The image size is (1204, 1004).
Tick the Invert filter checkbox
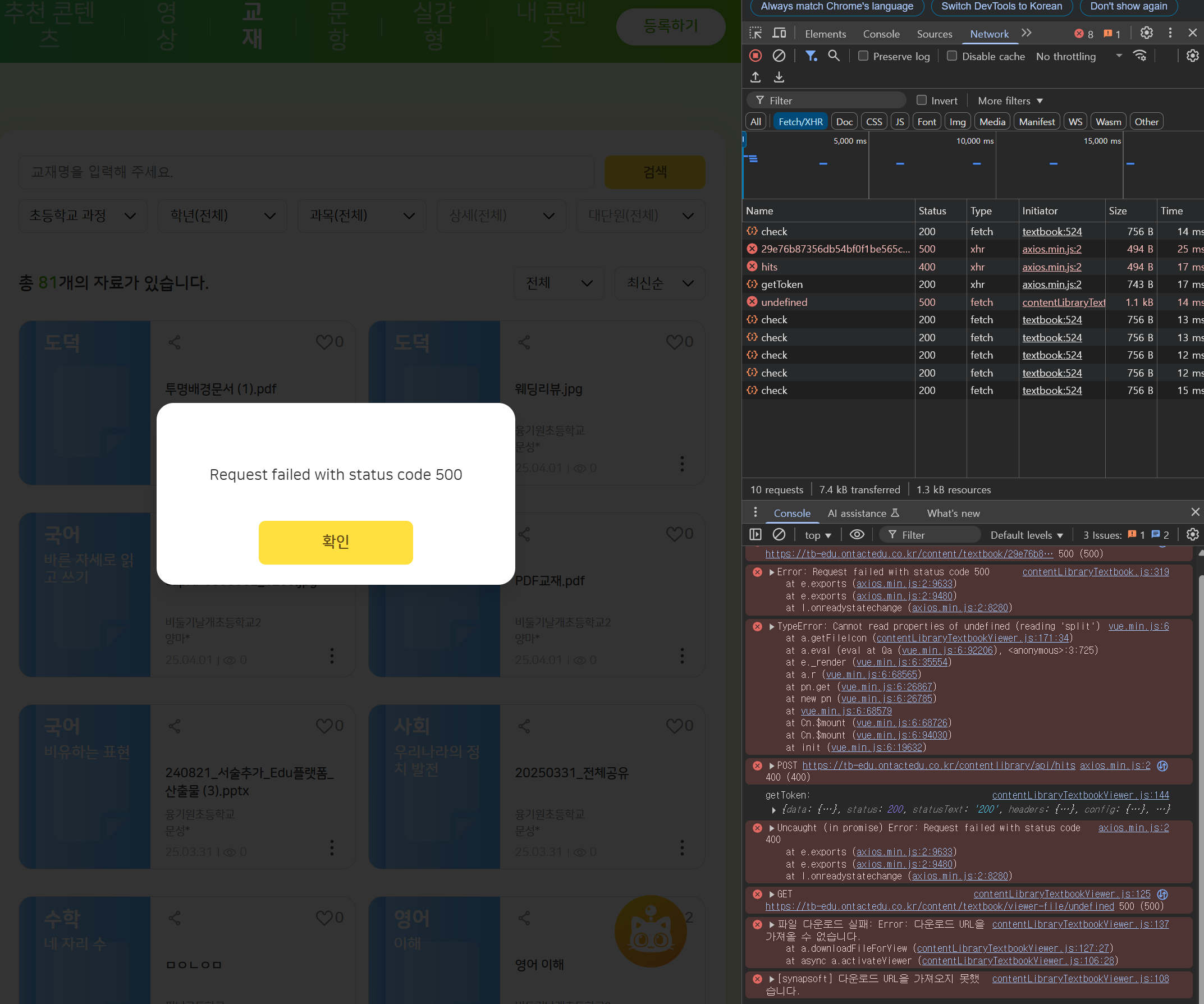(x=921, y=100)
